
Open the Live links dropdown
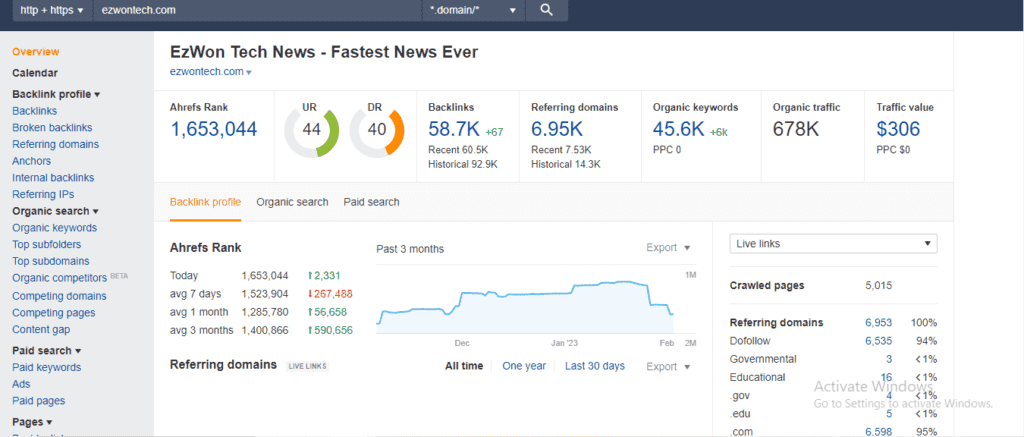coord(833,244)
